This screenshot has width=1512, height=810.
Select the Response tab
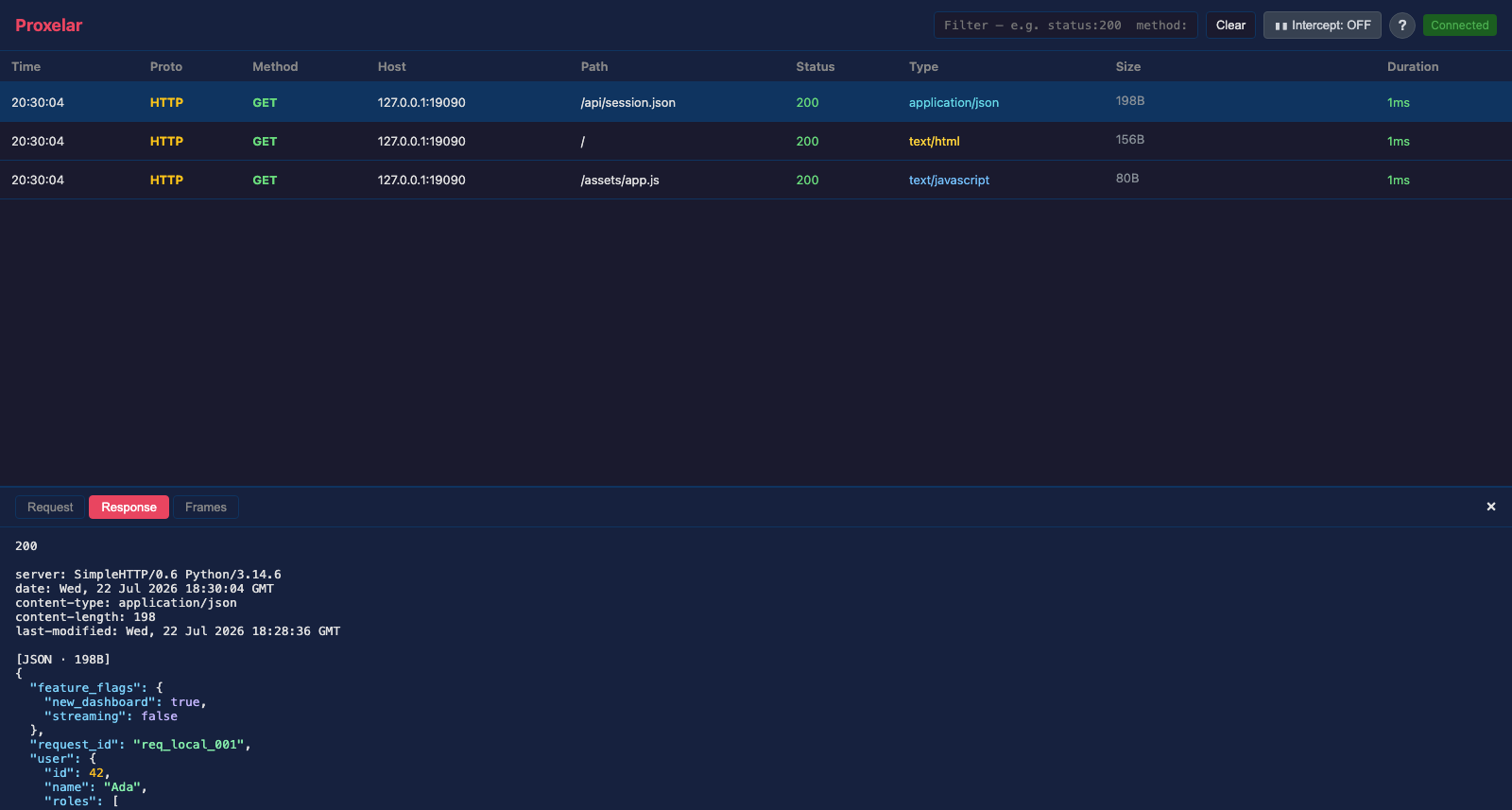[129, 508]
